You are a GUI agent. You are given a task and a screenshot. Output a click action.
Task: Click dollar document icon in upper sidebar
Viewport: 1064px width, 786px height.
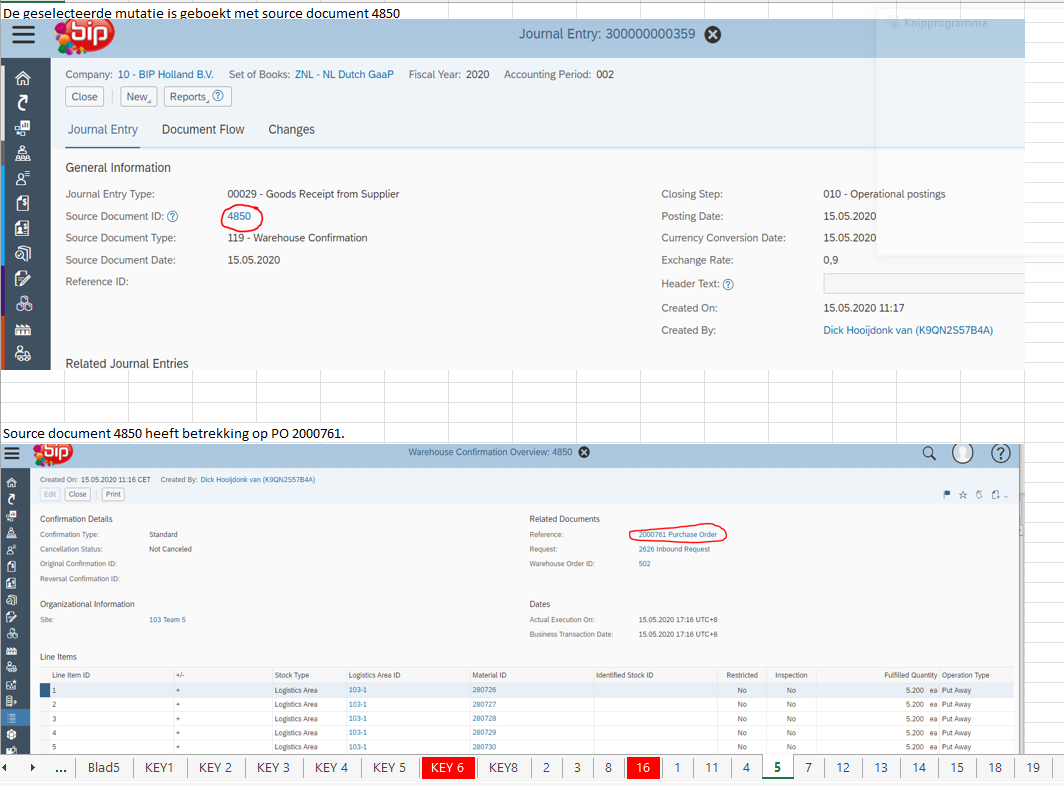click(x=23, y=203)
